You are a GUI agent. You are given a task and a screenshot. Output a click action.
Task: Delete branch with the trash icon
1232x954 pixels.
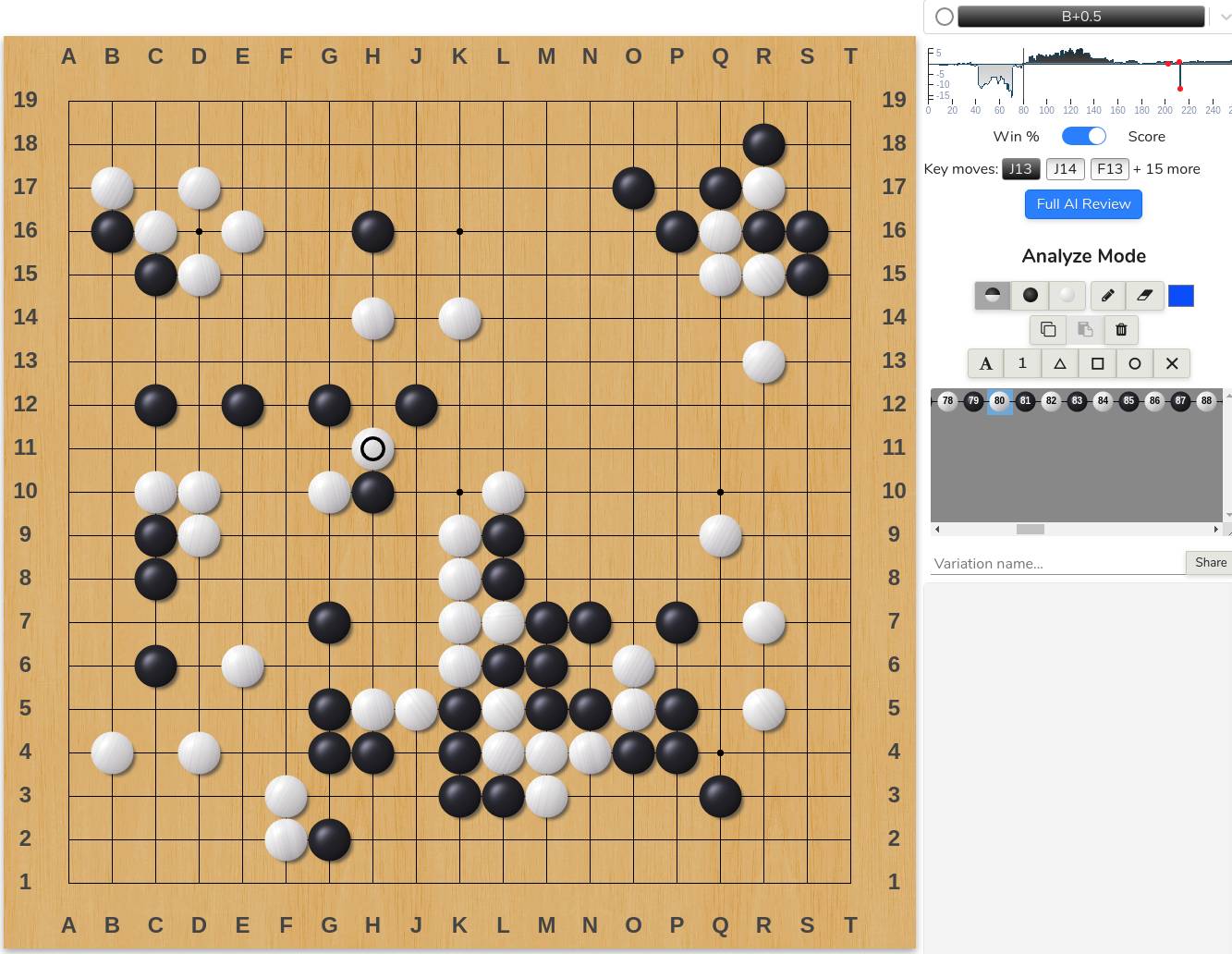coord(1121,330)
